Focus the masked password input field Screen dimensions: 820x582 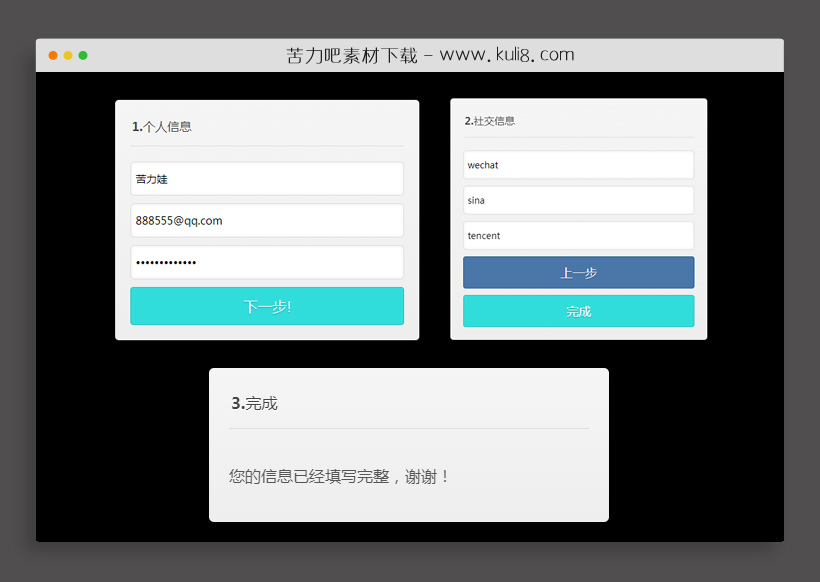point(267,262)
